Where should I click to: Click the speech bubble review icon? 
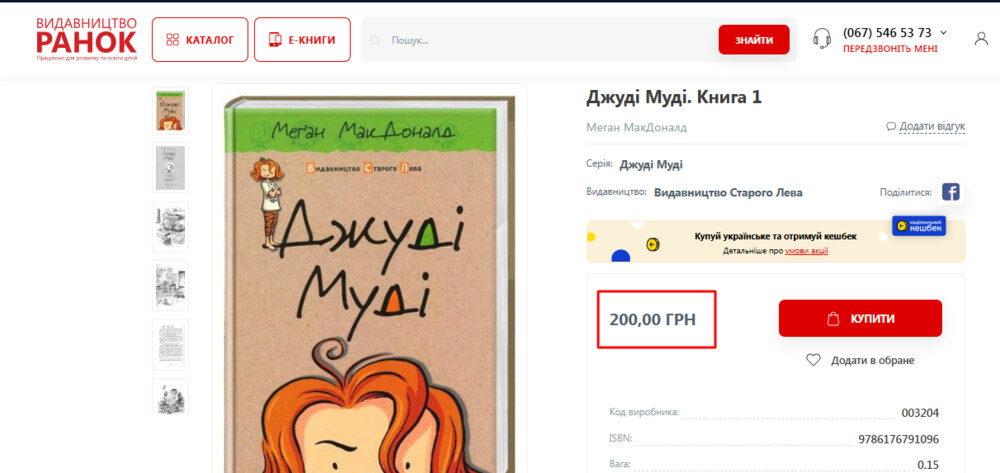890,127
